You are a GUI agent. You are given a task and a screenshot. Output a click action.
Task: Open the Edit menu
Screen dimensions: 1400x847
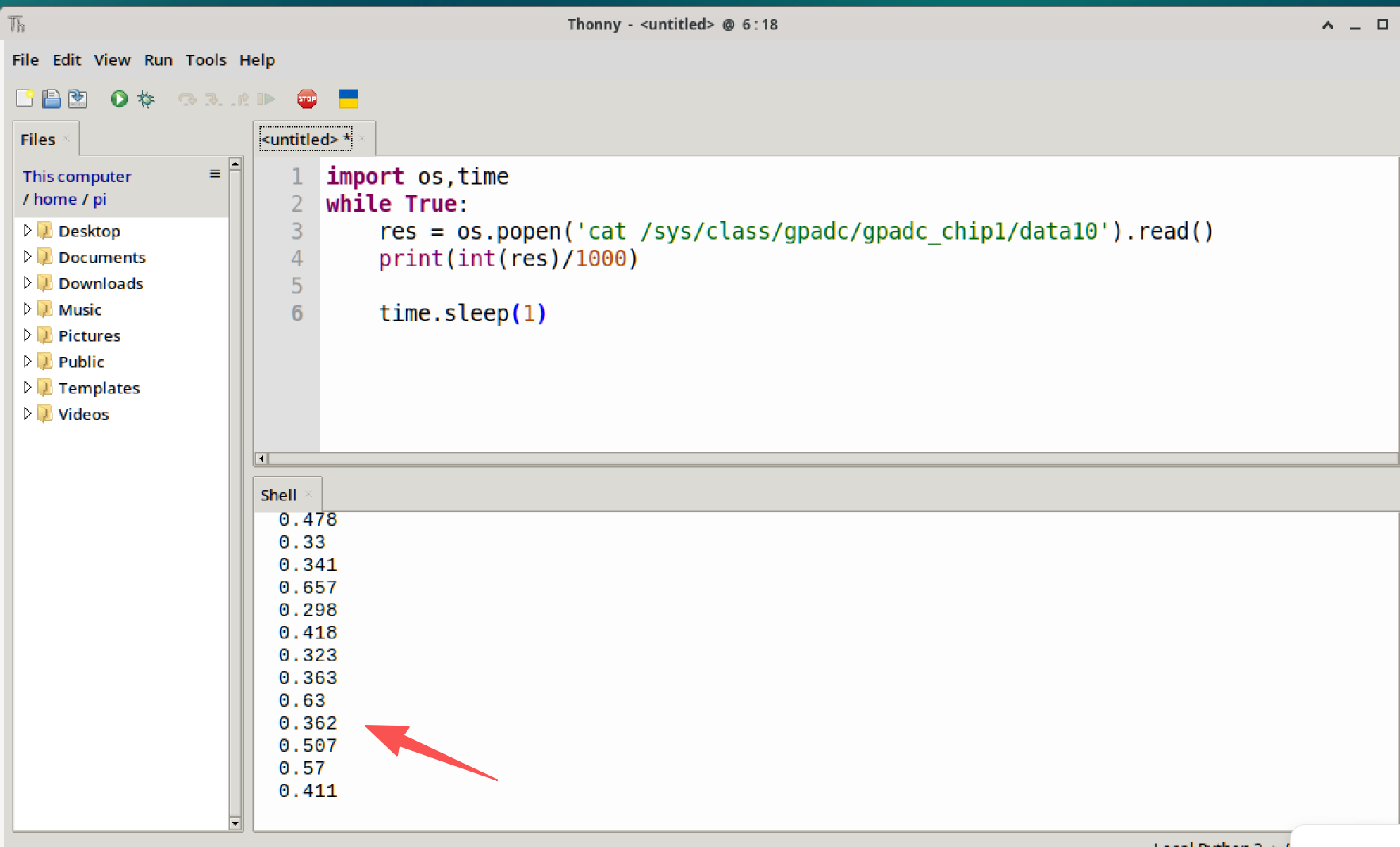click(x=67, y=59)
